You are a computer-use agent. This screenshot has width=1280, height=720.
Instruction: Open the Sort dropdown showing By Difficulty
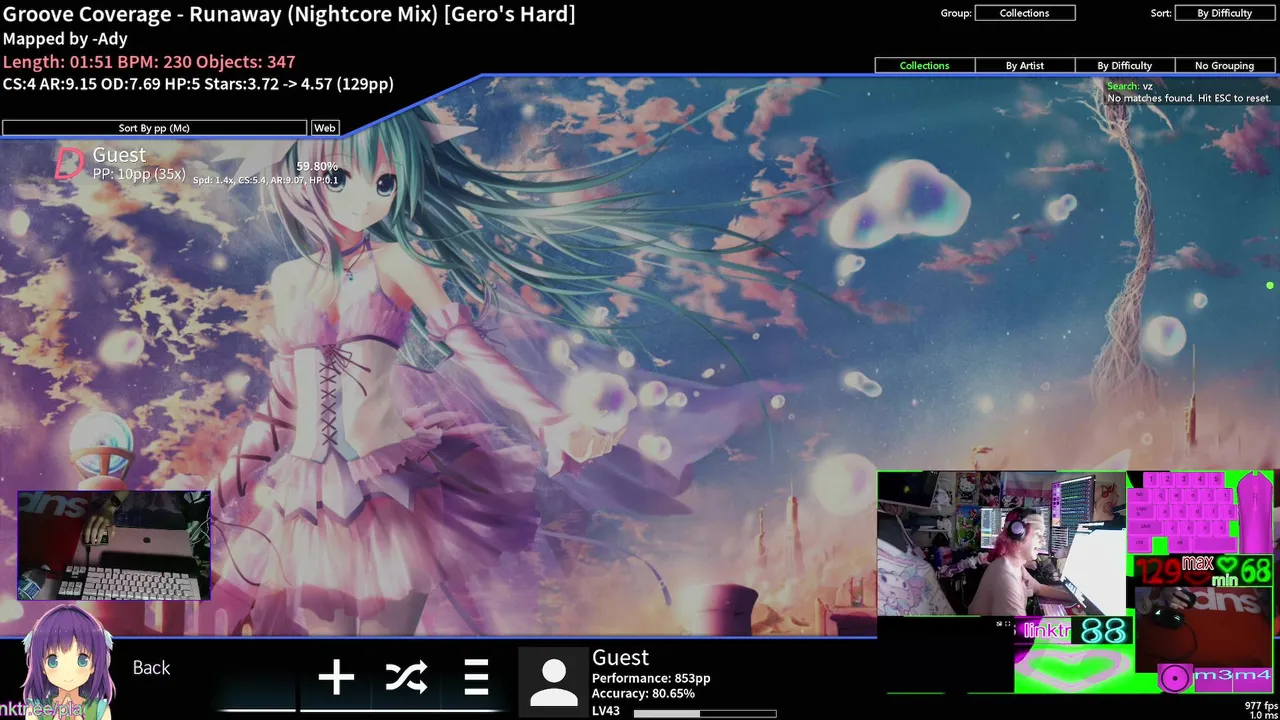pos(1225,13)
